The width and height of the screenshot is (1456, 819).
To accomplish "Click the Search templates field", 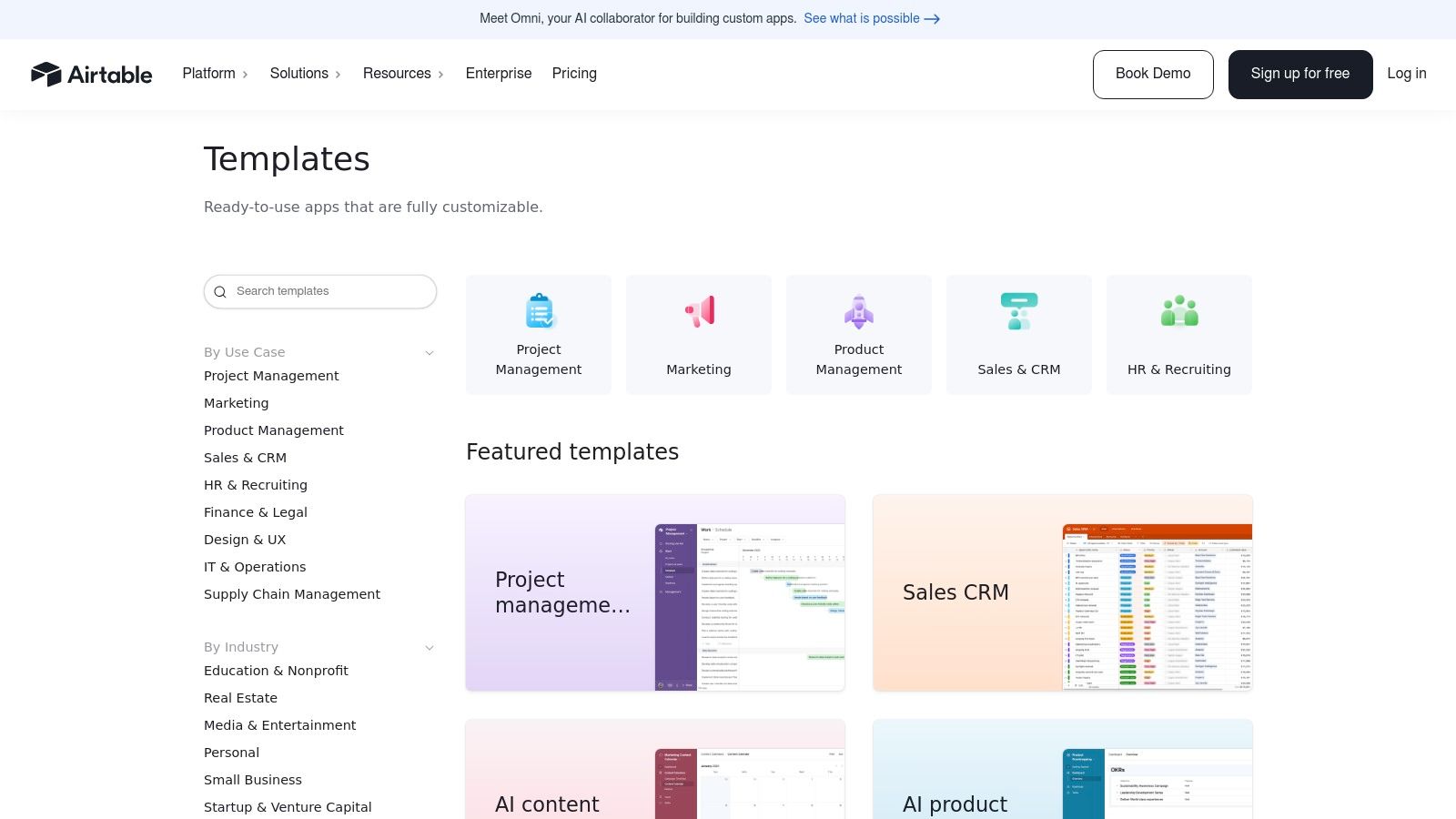I will (x=318, y=291).
